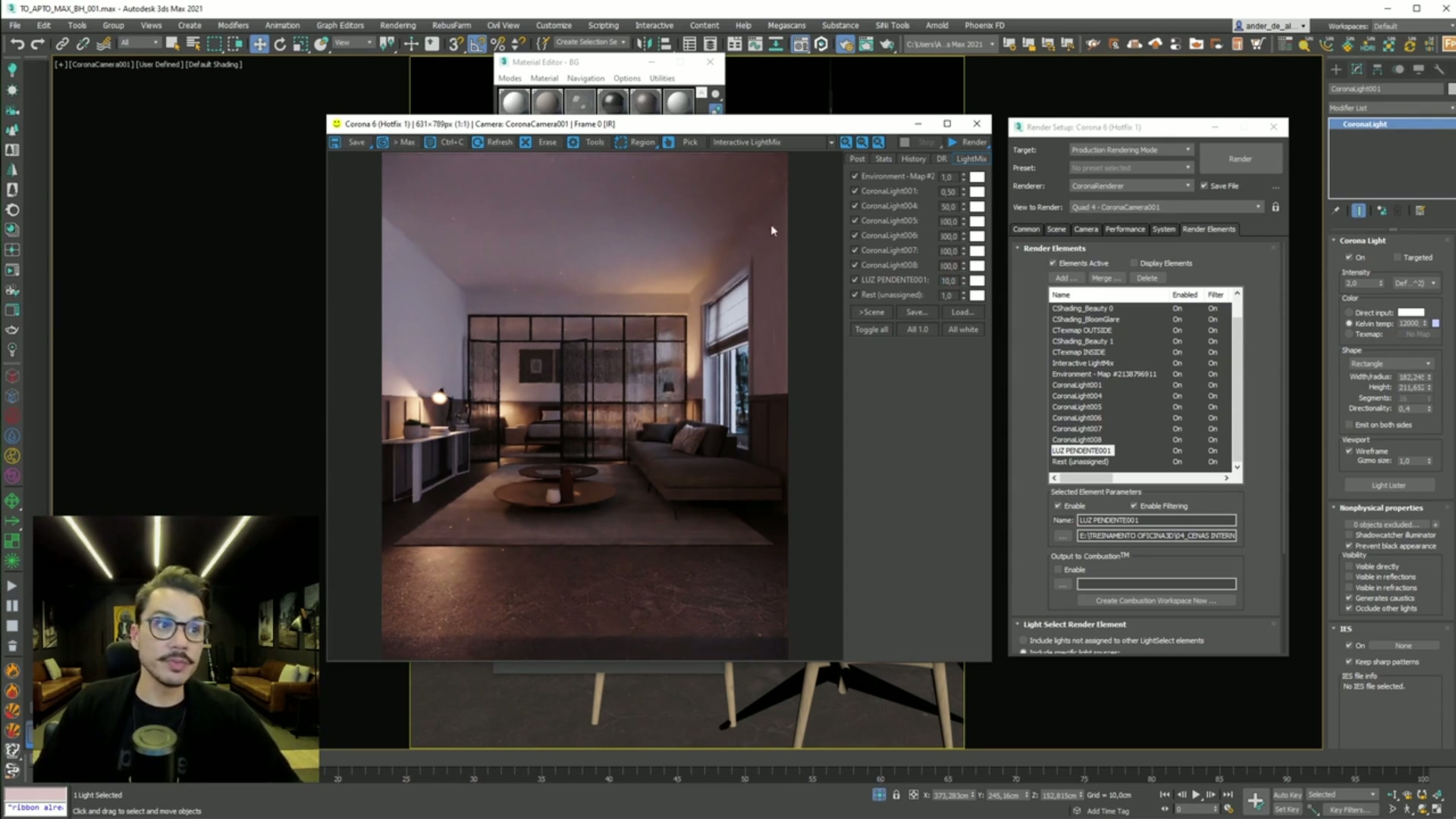Open the Rendering menu
This screenshot has height=819, width=1456.
pyautogui.click(x=397, y=25)
